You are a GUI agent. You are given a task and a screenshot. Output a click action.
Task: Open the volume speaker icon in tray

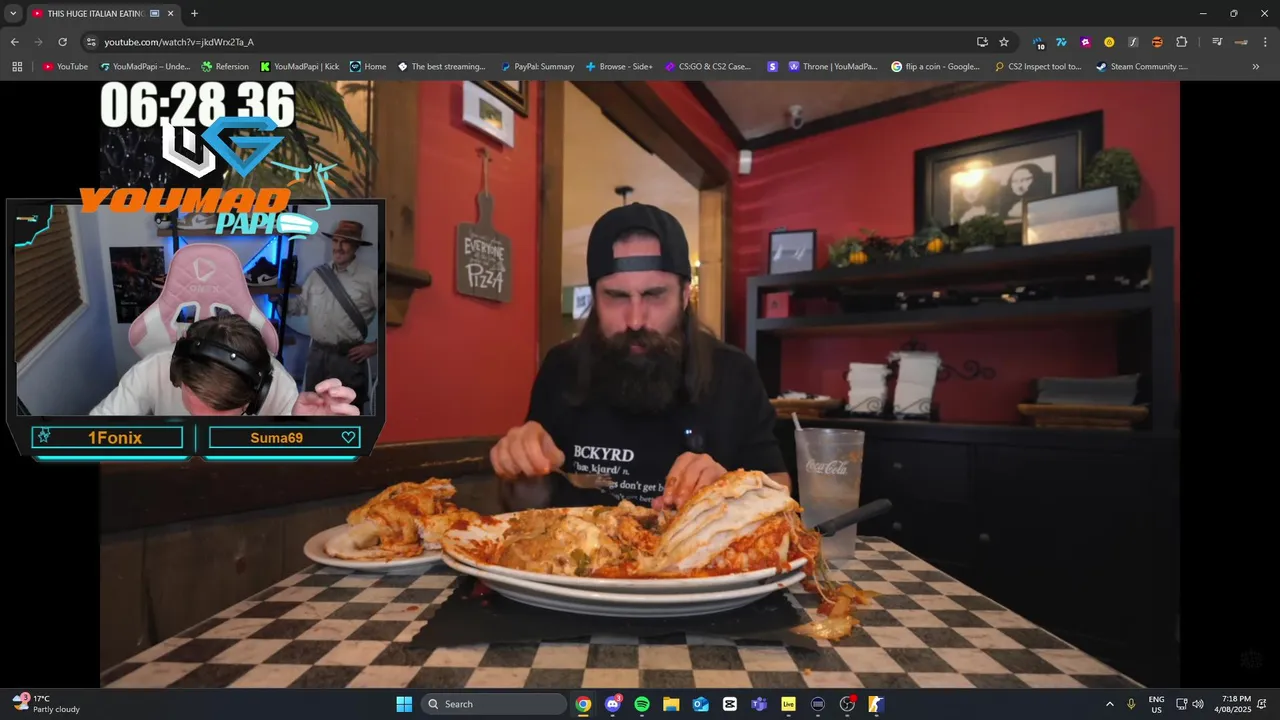(1198, 704)
